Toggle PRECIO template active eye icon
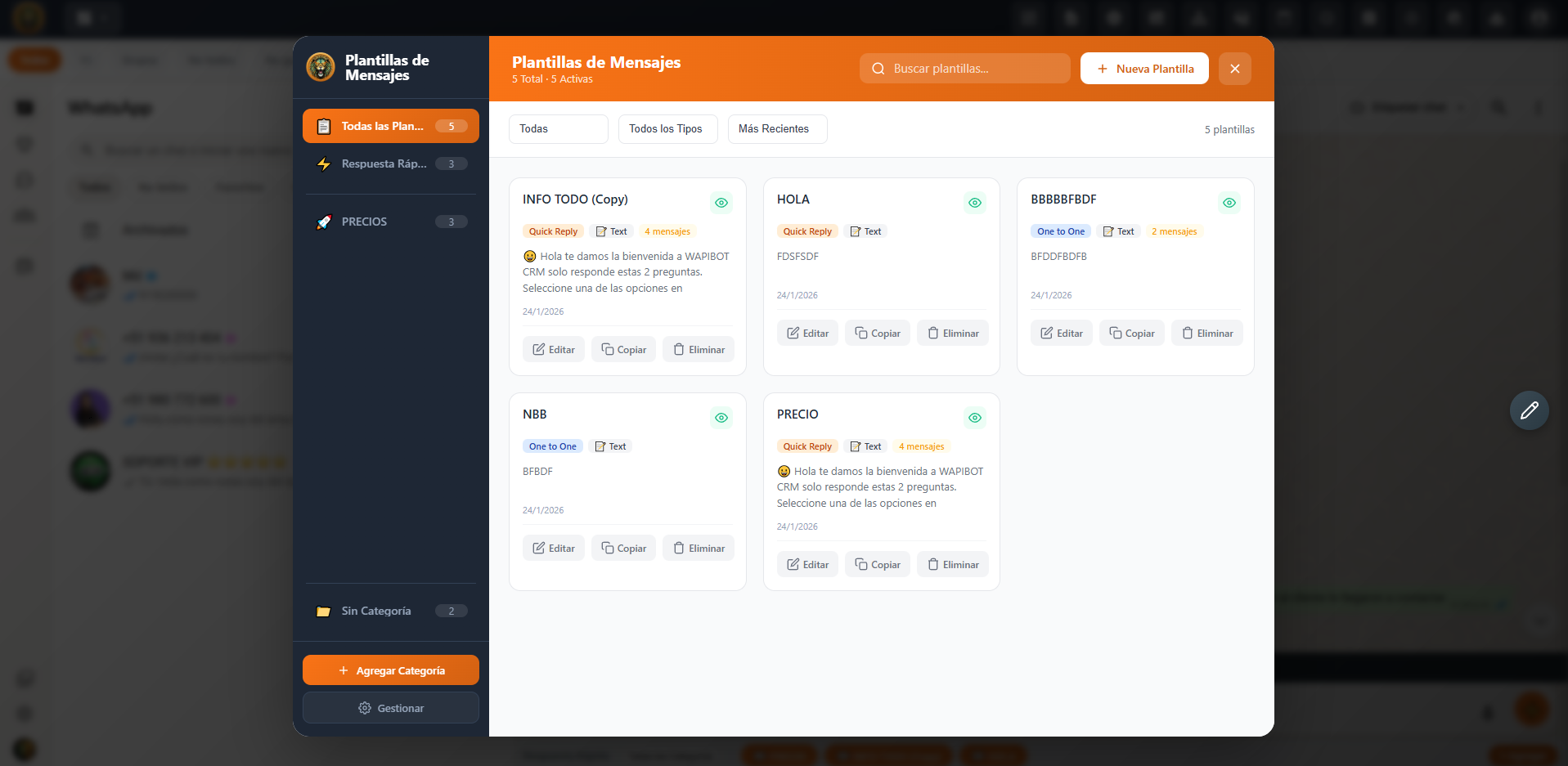The width and height of the screenshot is (1568, 766). pos(975,418)
